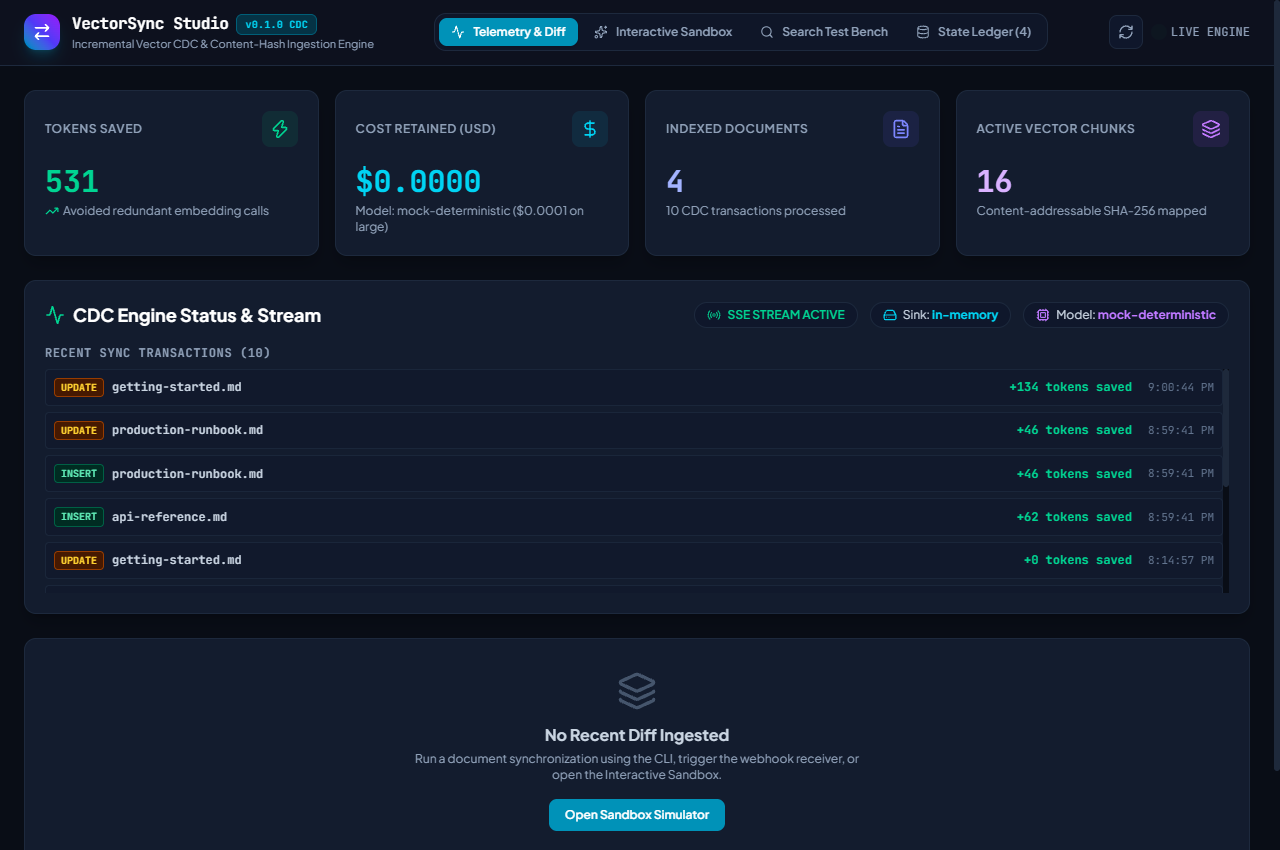Viewport: 1280px width, 850px height.
Task: Click the INSERT badge on api-reference.md
Action: (79, 517)
